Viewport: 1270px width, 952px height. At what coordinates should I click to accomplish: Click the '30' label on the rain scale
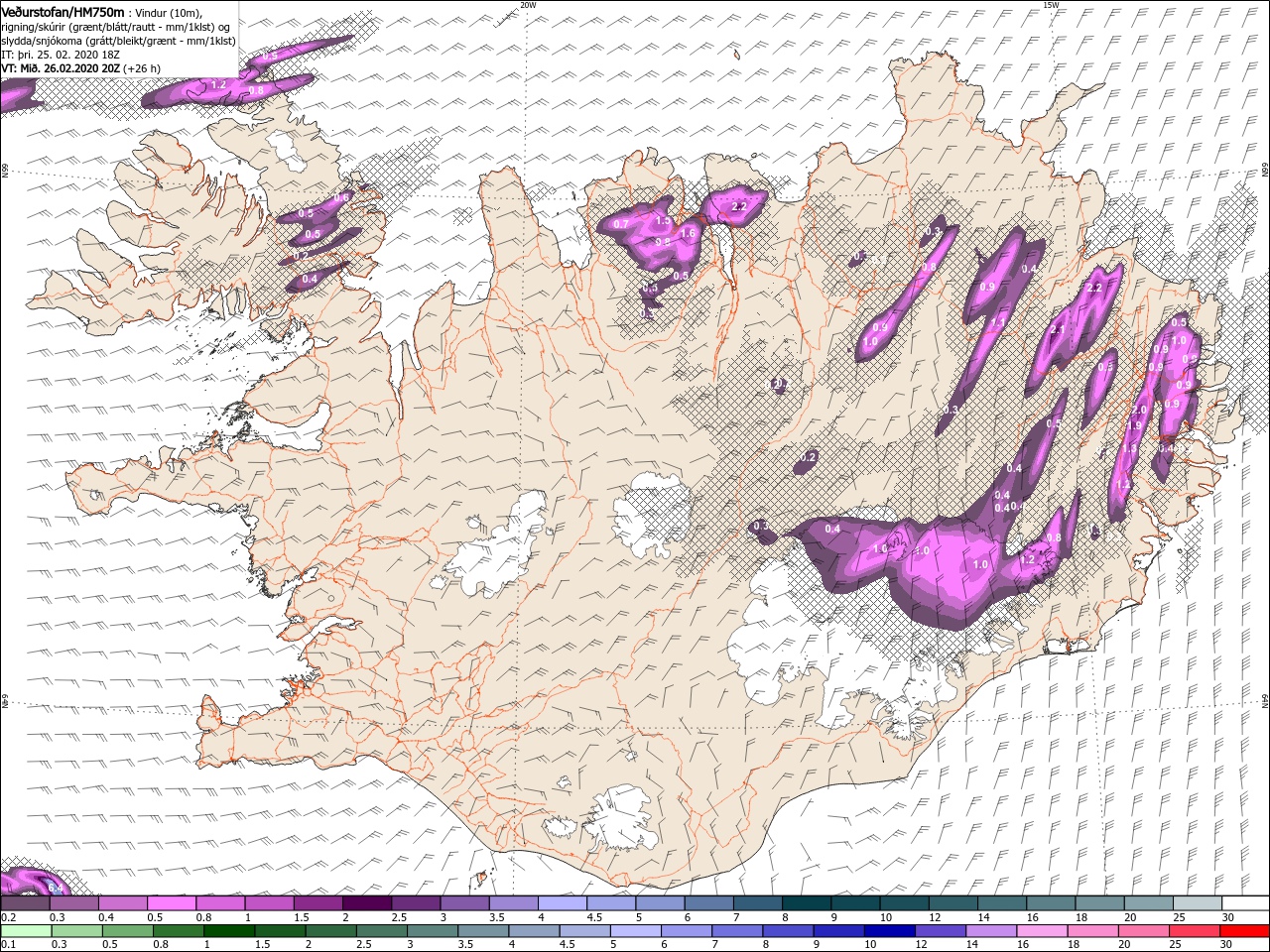(x=1225, y=945)
